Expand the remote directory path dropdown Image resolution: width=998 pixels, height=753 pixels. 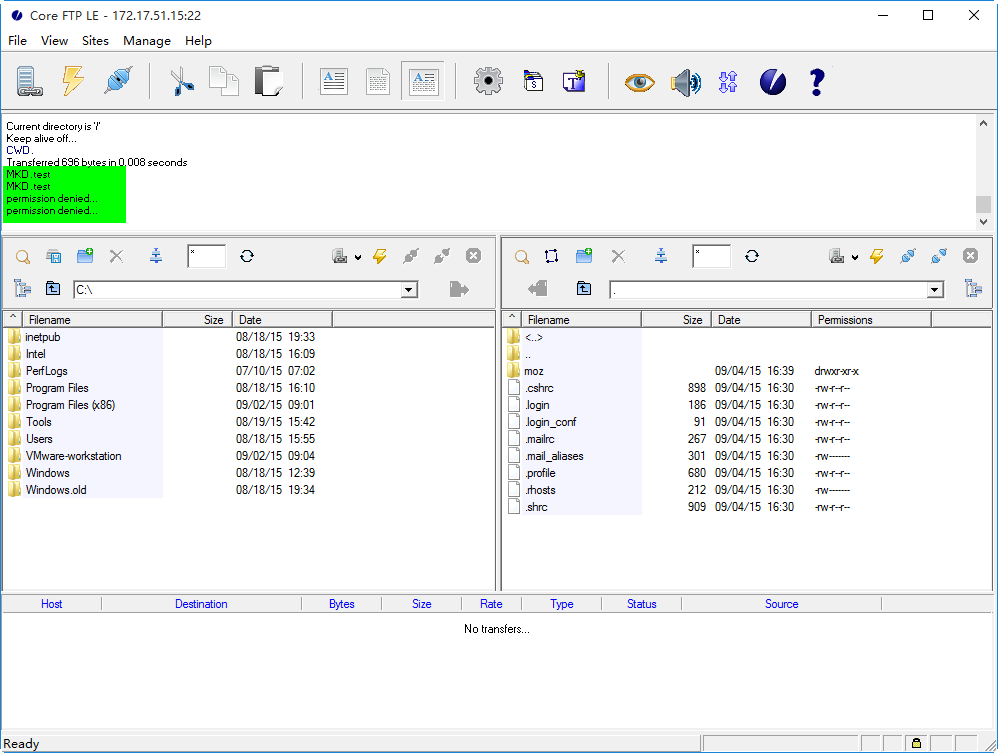[x=935, y=290]
